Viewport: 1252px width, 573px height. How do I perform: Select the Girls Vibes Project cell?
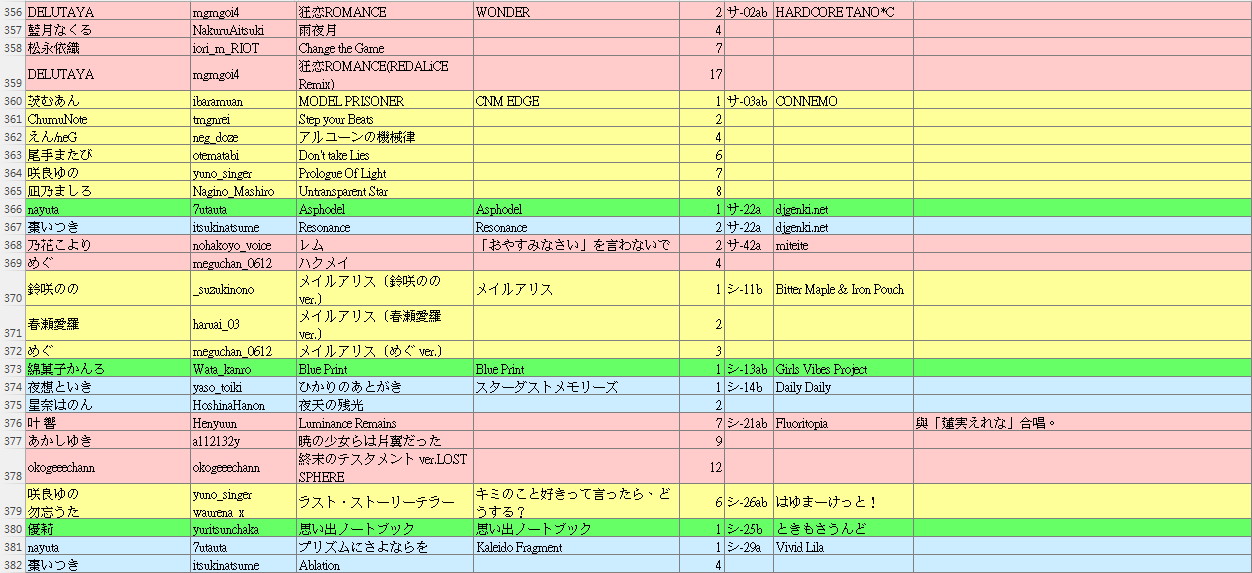coord(842,369)
